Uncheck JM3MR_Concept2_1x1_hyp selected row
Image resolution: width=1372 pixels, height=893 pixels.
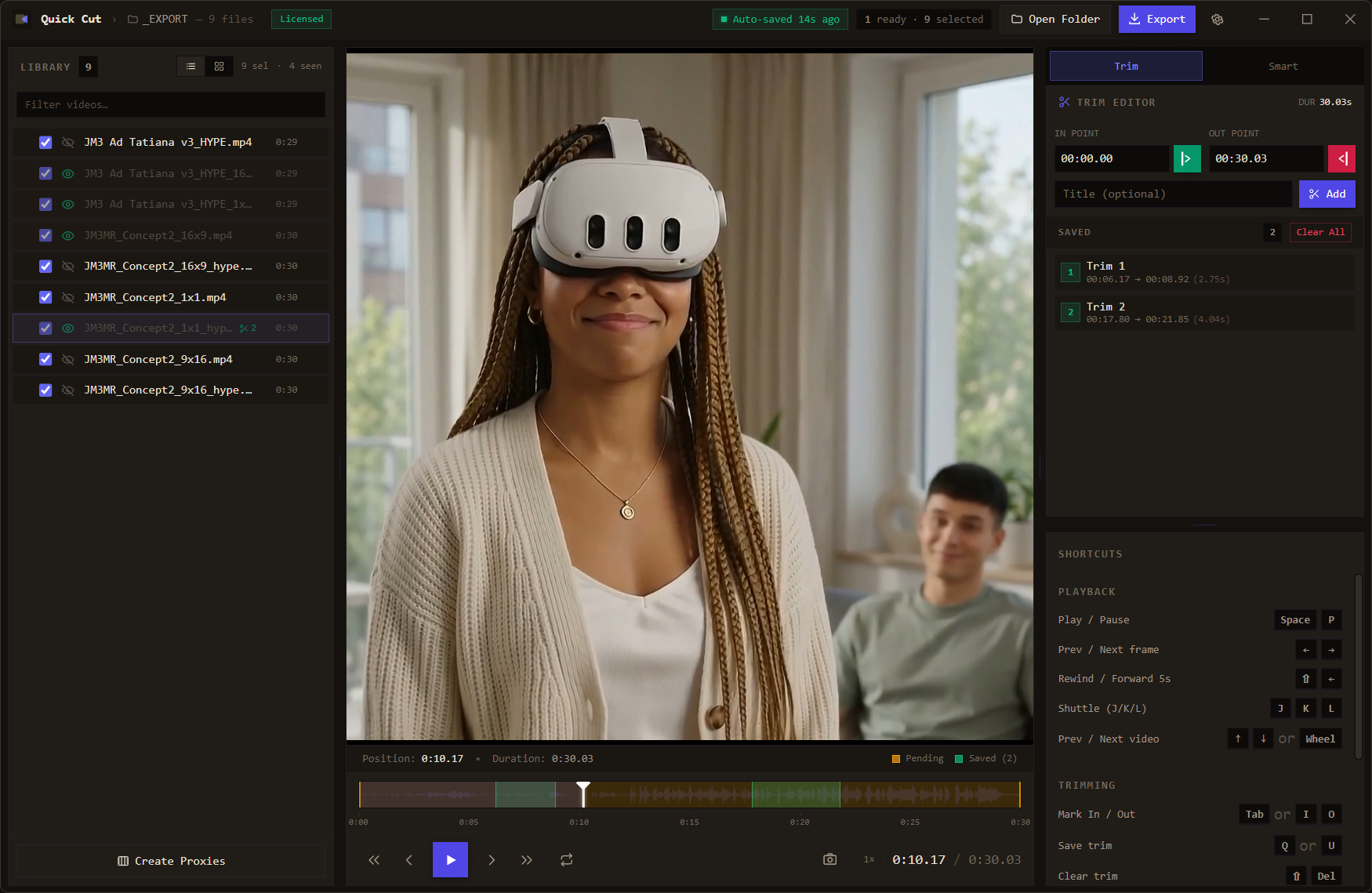45,328
